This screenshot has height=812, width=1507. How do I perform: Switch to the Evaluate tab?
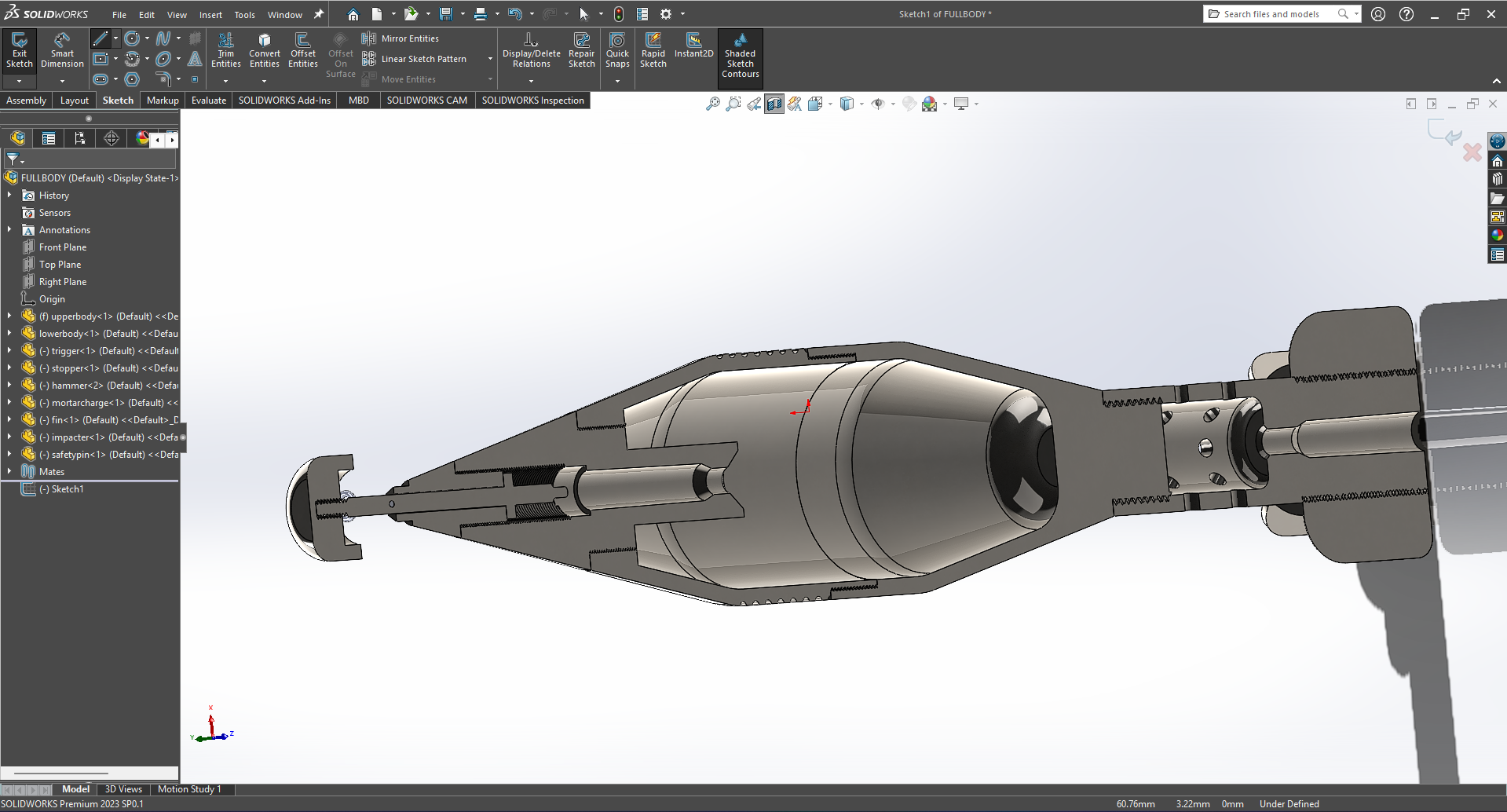209,101
